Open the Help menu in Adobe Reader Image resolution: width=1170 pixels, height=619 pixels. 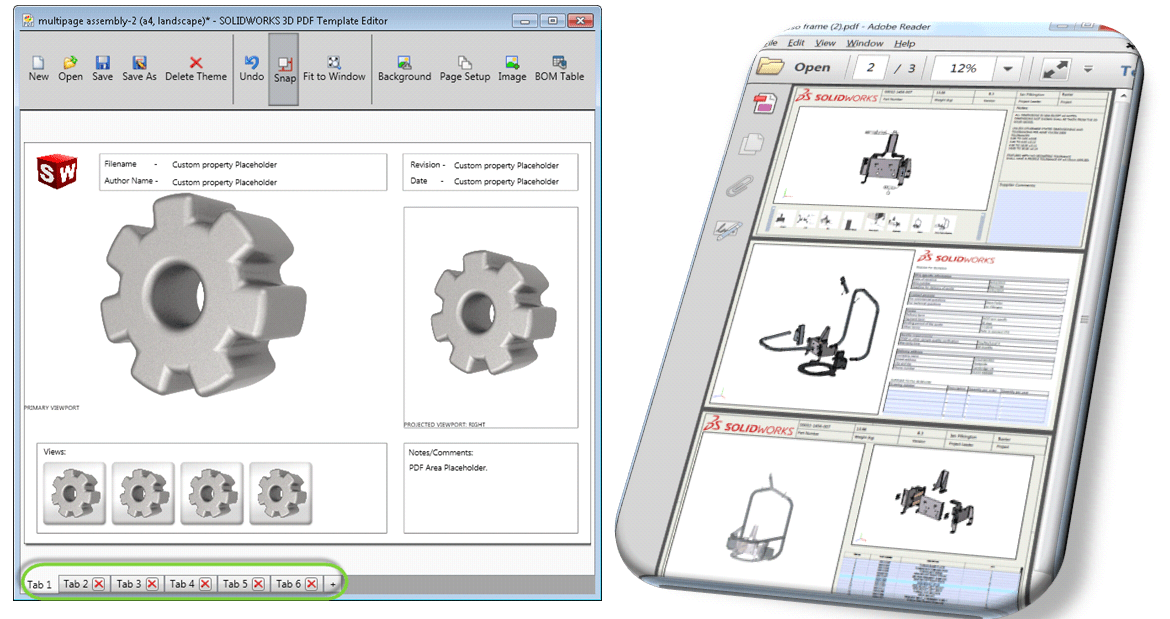[x=904, y=43]
